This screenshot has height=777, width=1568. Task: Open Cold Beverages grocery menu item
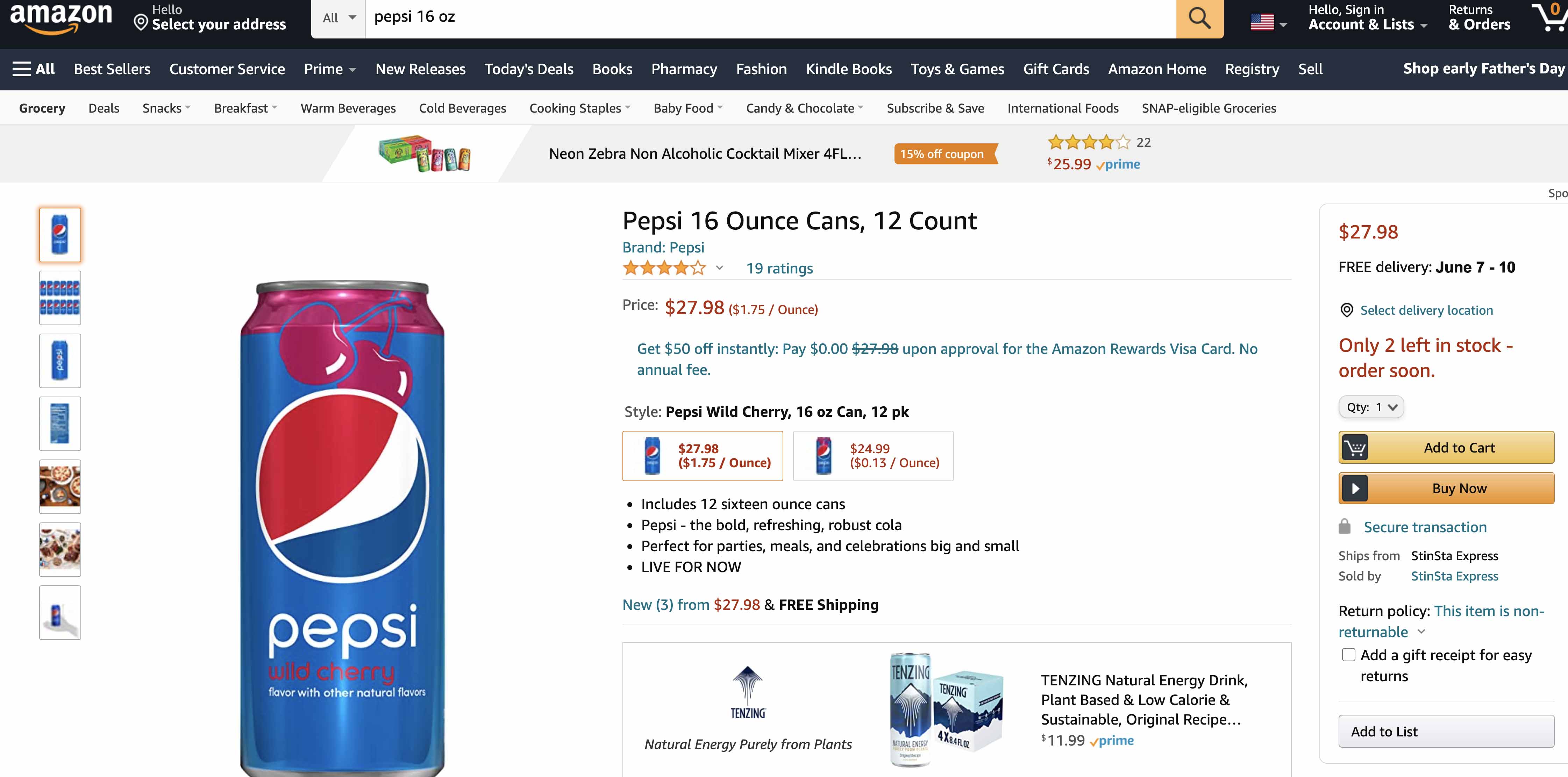[462, 108]
